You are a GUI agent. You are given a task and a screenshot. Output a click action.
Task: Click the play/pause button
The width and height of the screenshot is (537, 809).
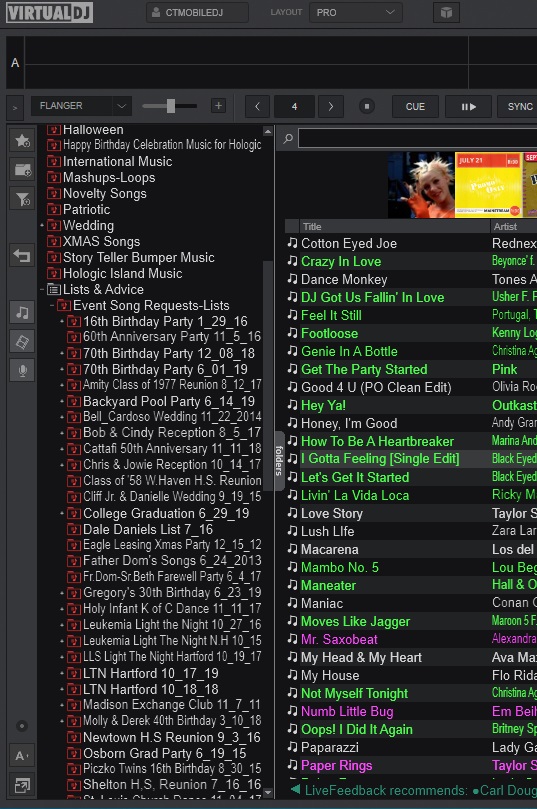(468, 106)
